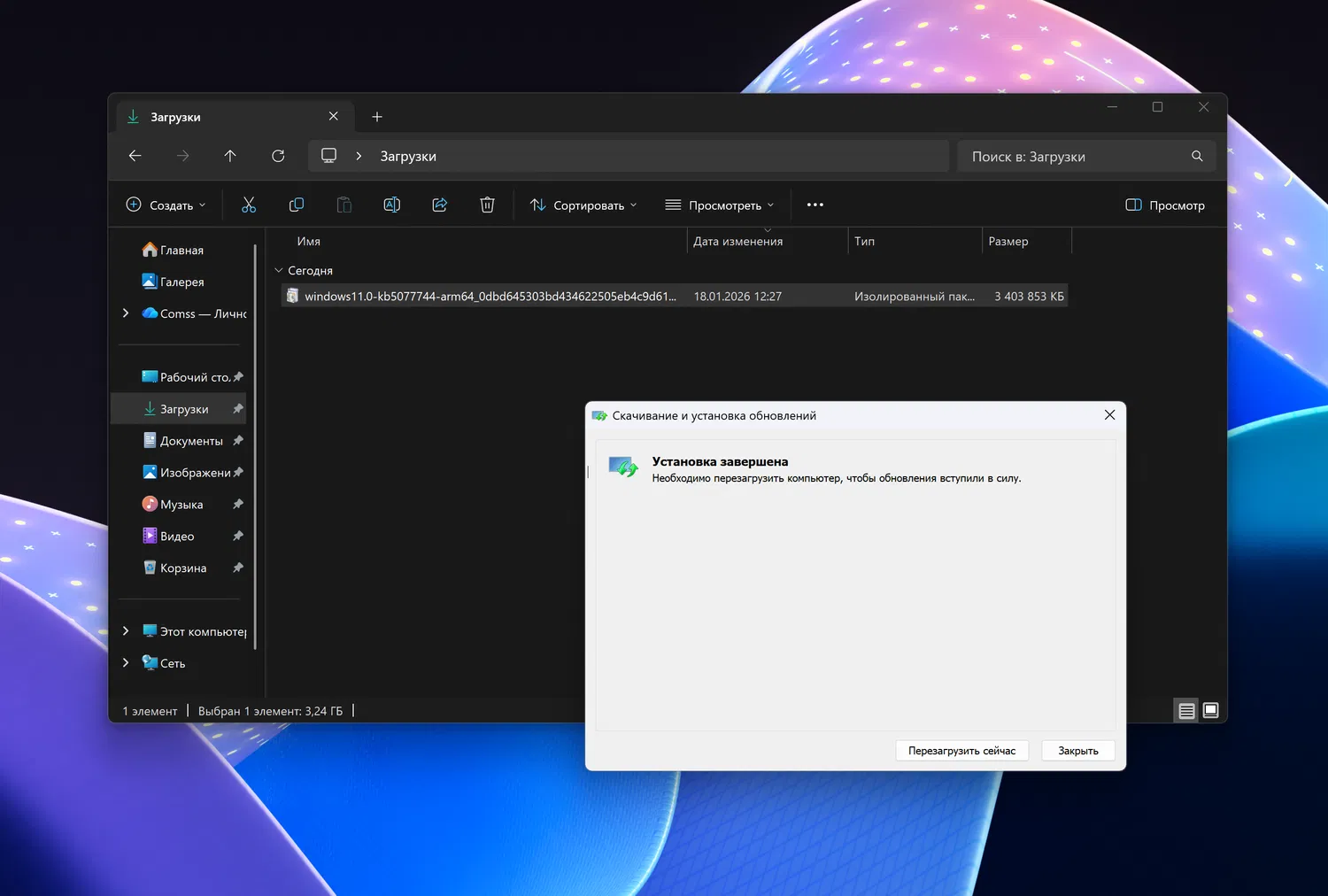
Task: Click the search magnifier icon
Action: [x=1197, y=156]
